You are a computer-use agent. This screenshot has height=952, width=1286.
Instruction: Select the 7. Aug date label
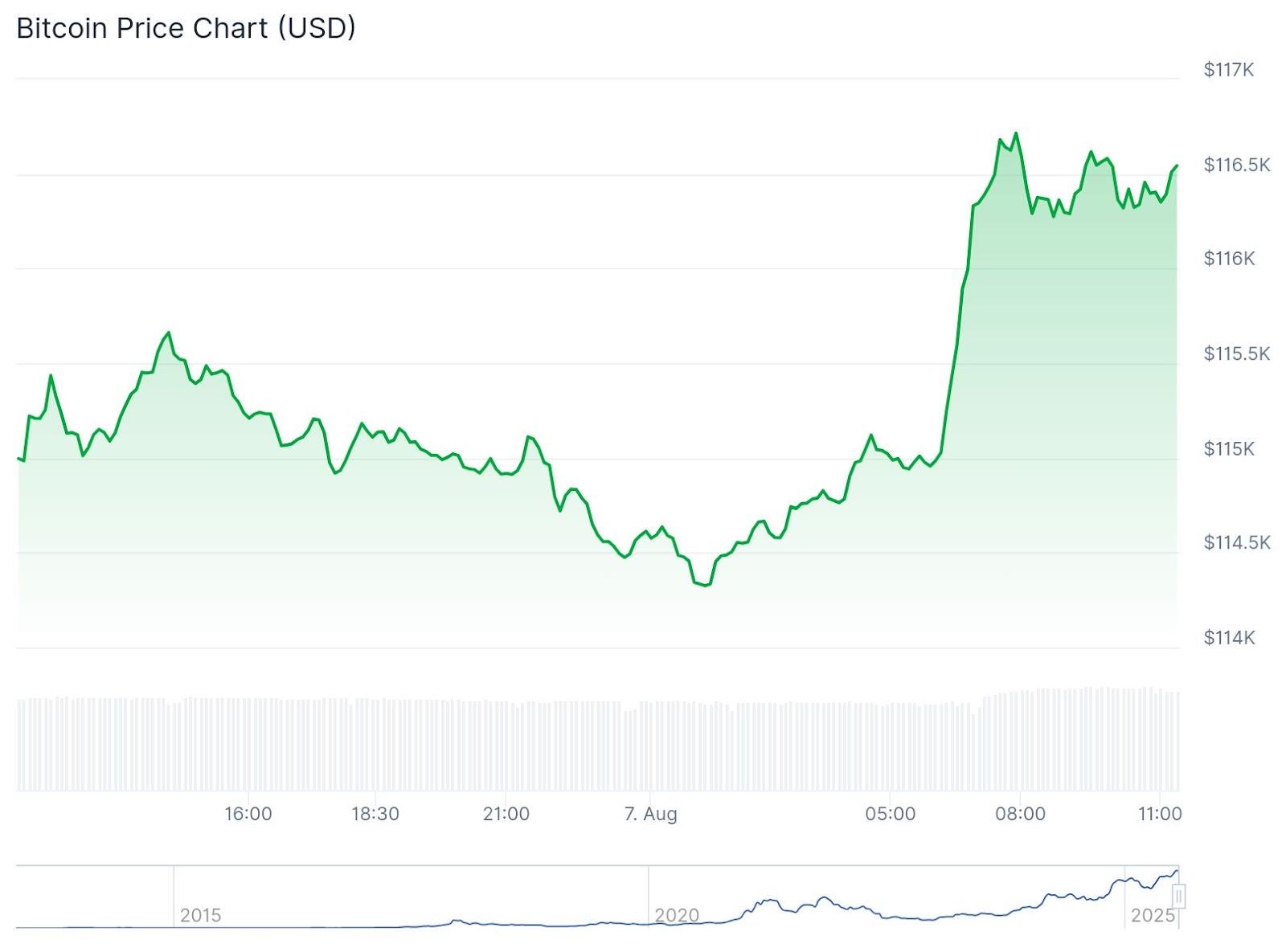(x=650, y=814)
